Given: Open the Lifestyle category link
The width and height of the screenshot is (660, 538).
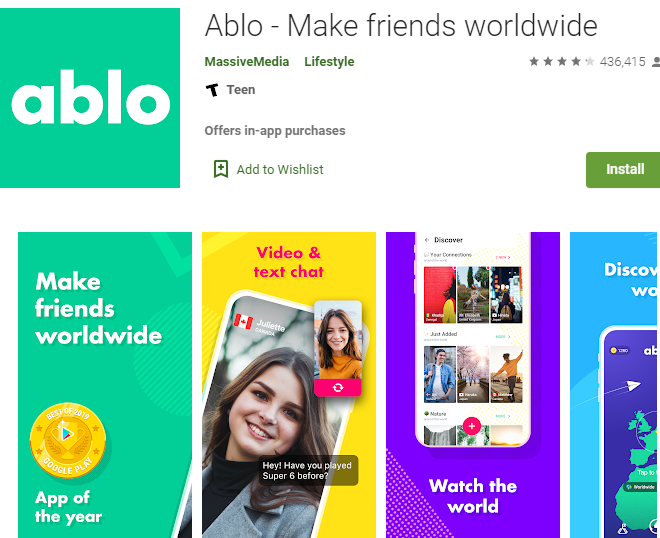Looking at the screenshot, I should tap(329, 62).
